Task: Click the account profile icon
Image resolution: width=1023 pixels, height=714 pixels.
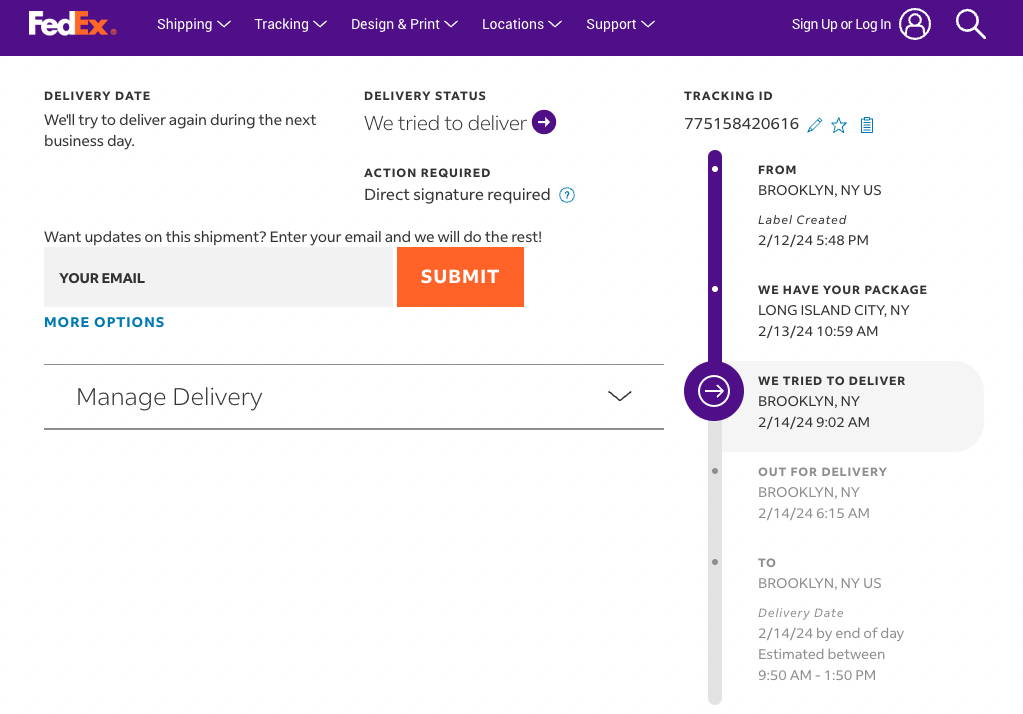Action: pyautogui.click(x=914, y=24)
